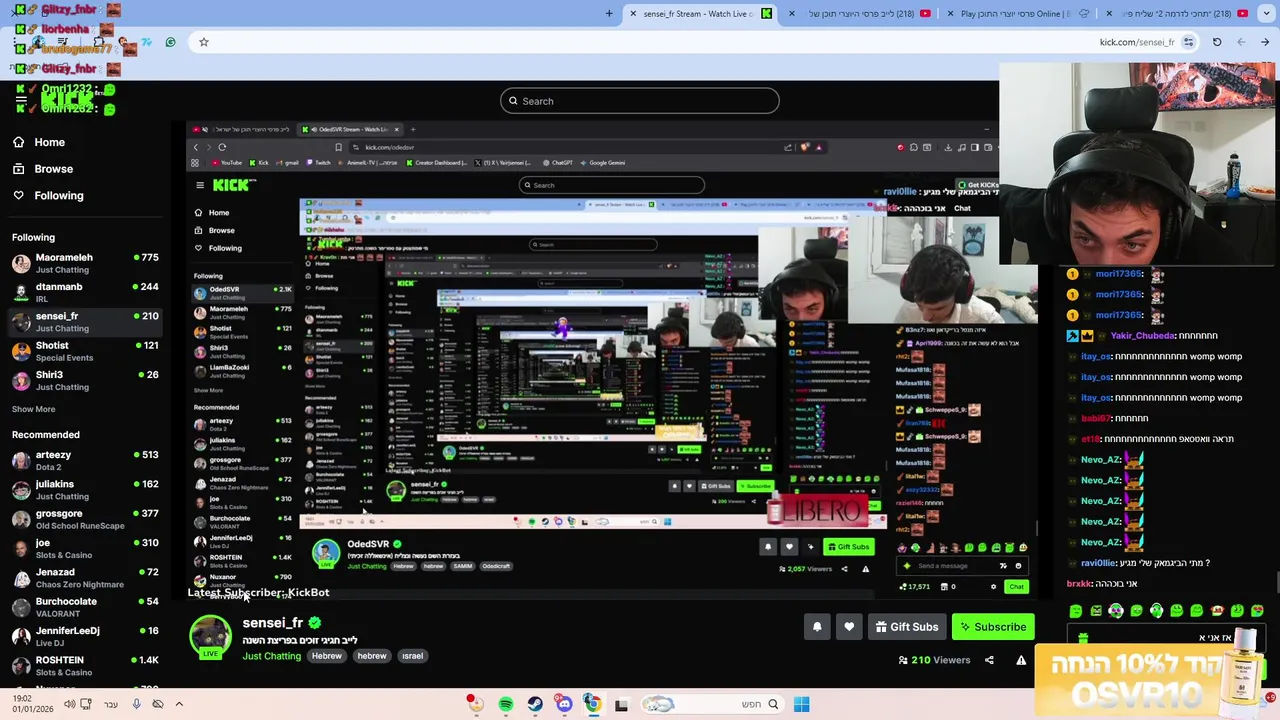Click the Recommended section heading
Image resolution: width=1280 pixels, height=720 pixels.
[45, 435]
